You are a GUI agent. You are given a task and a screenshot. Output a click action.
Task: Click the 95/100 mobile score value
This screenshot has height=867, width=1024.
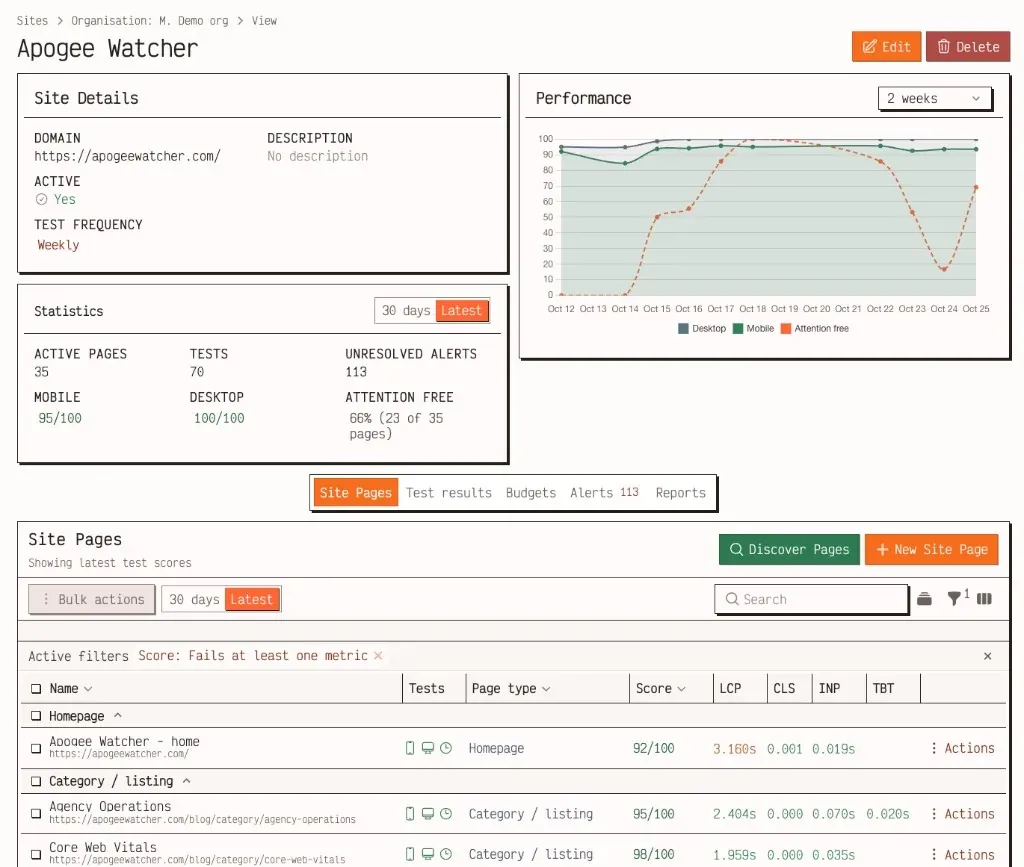pyautogui.click(x=59, y=418)
